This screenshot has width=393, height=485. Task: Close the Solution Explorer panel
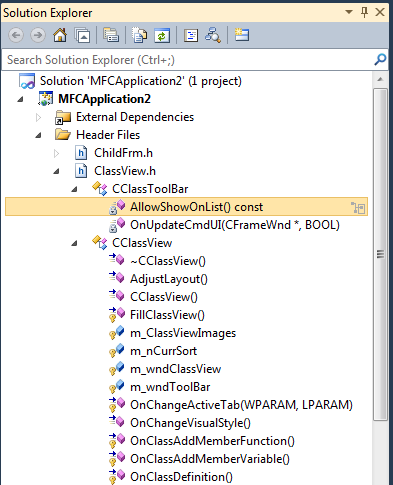(x=380, y=12)
